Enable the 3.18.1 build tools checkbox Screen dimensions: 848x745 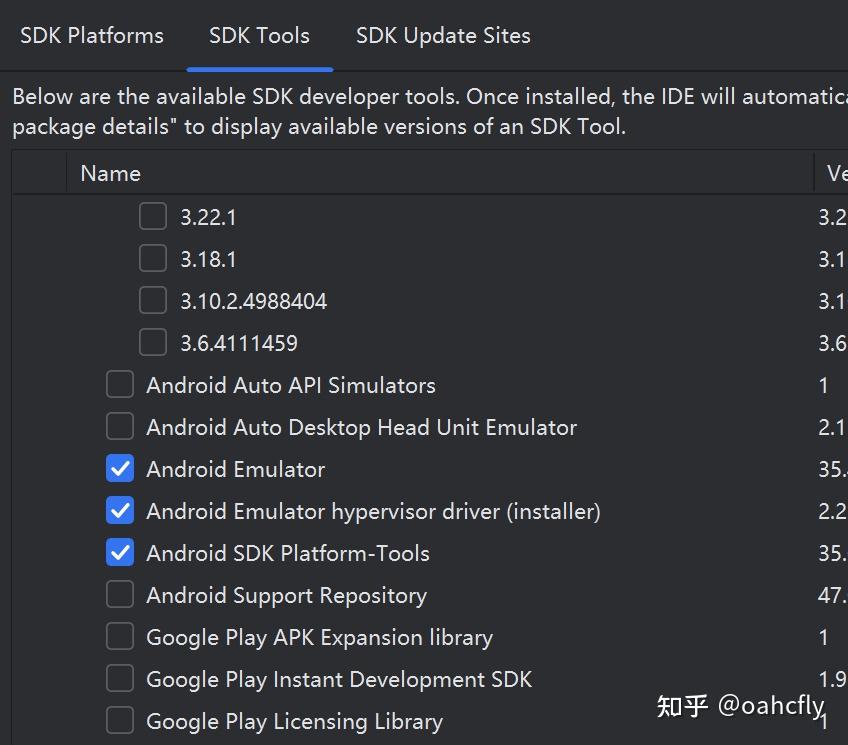click(x=152, y=258)
